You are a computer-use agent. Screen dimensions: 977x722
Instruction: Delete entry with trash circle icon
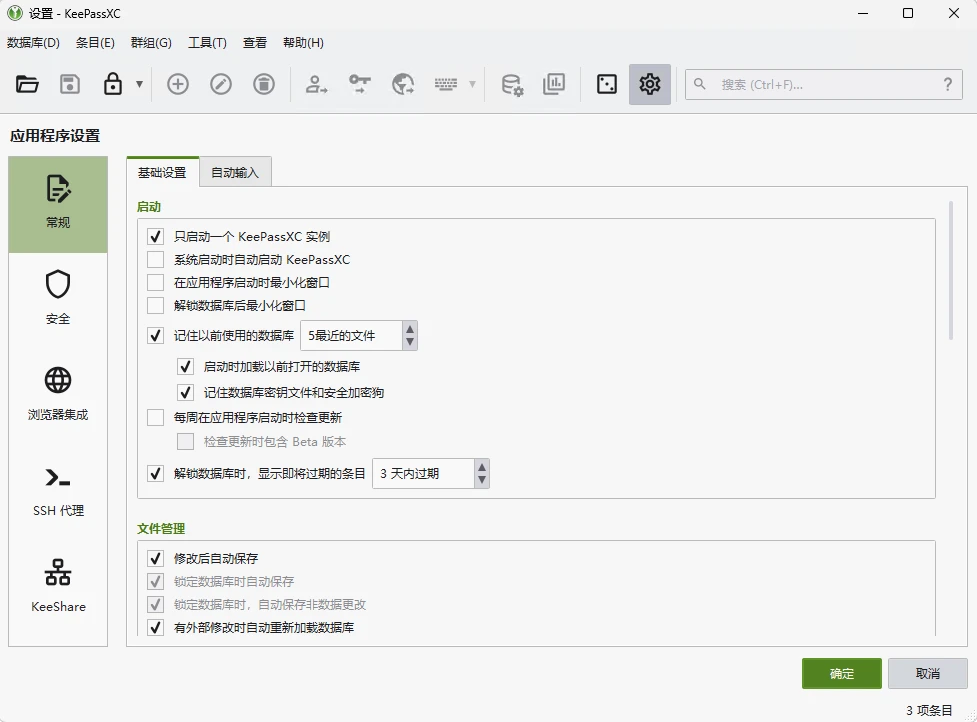264,84
